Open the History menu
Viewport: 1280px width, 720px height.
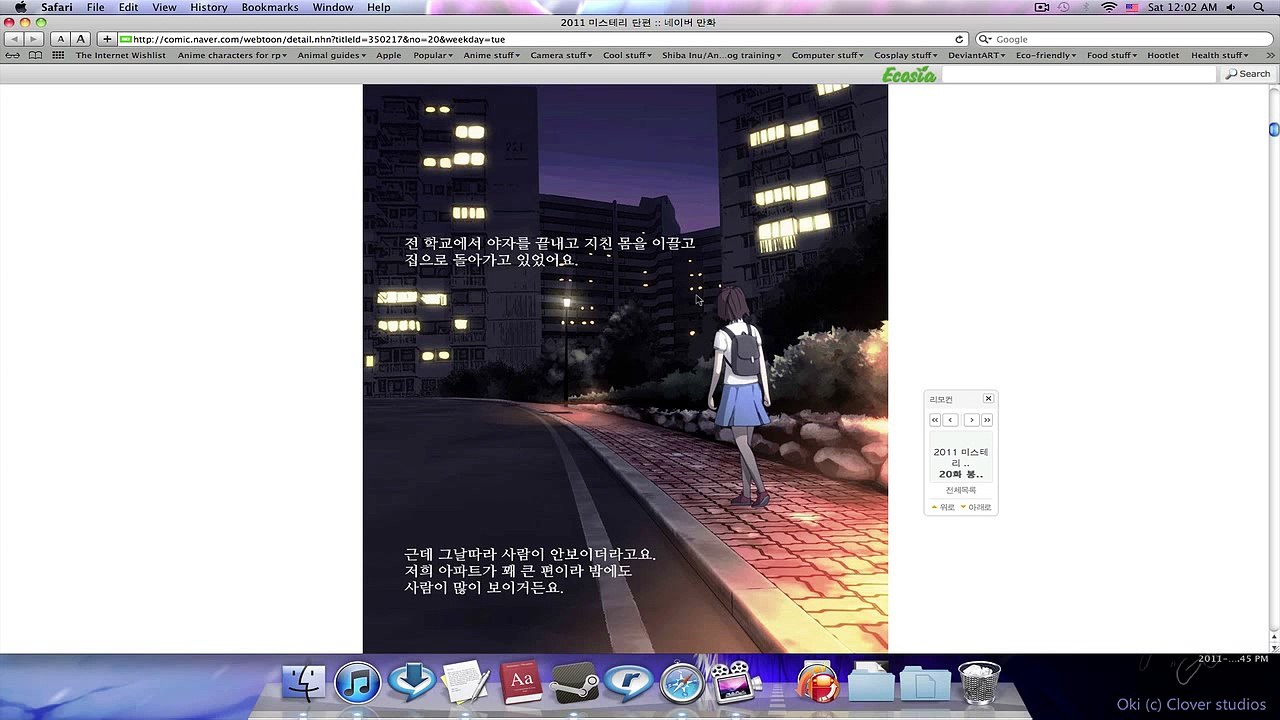(x=209, y=7)
